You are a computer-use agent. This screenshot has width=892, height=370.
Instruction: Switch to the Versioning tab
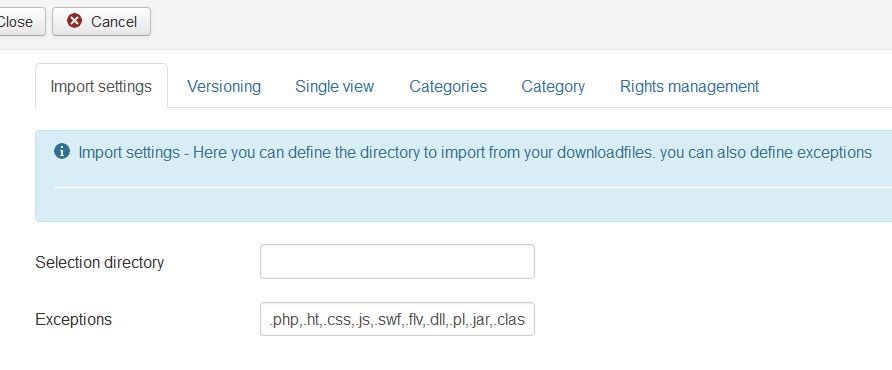pyautogui.click(x=224, y=86)
